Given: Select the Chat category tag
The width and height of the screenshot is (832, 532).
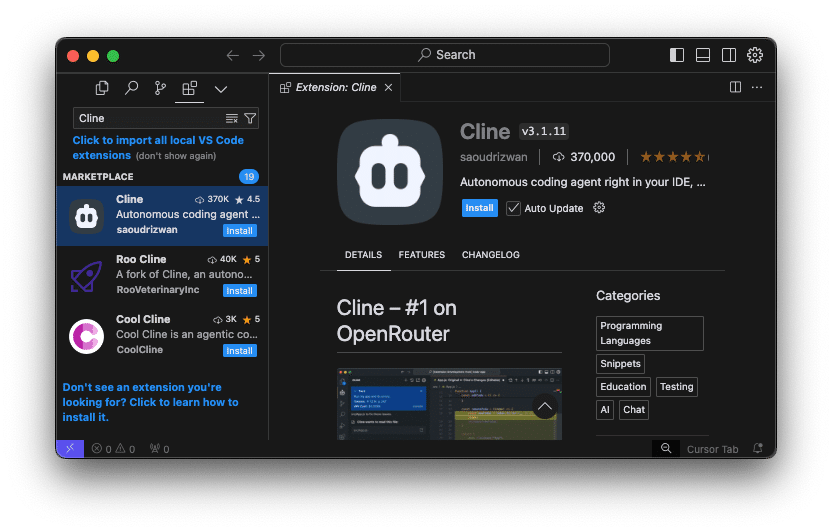Looking at the screenshot, I should click(634, 410).
